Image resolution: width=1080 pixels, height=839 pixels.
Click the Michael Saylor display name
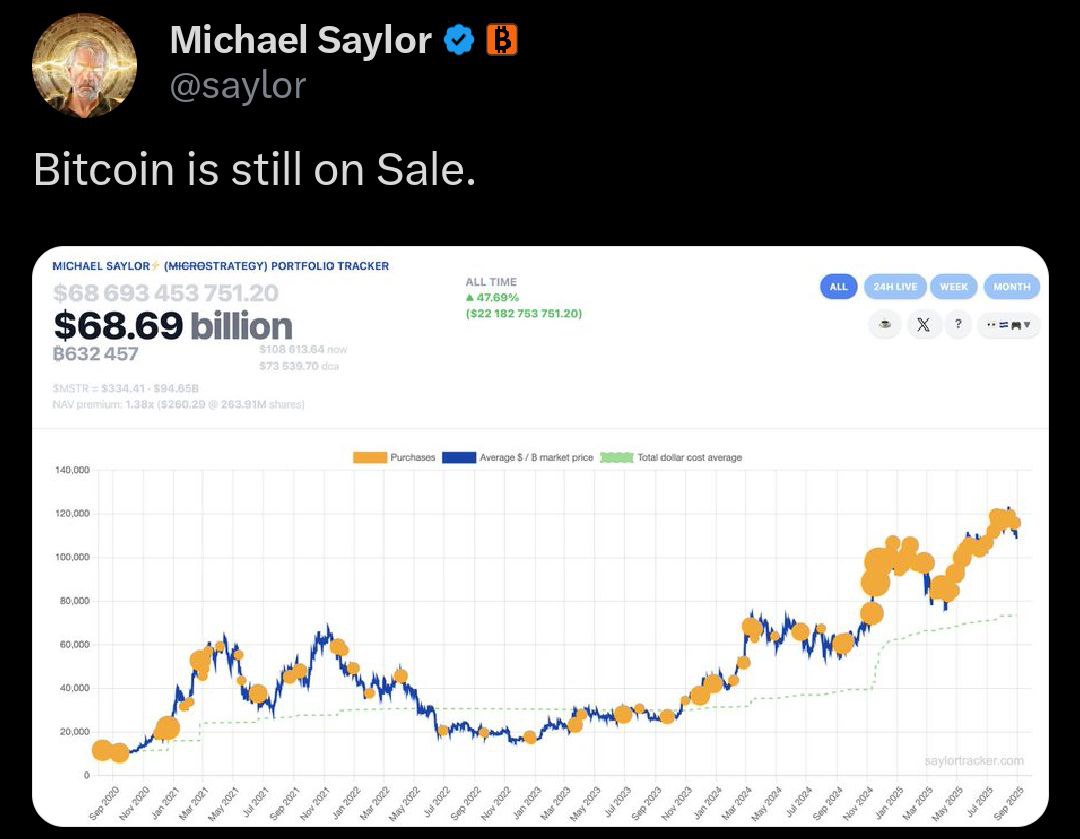pyautogui.click(x=300, y=40)
